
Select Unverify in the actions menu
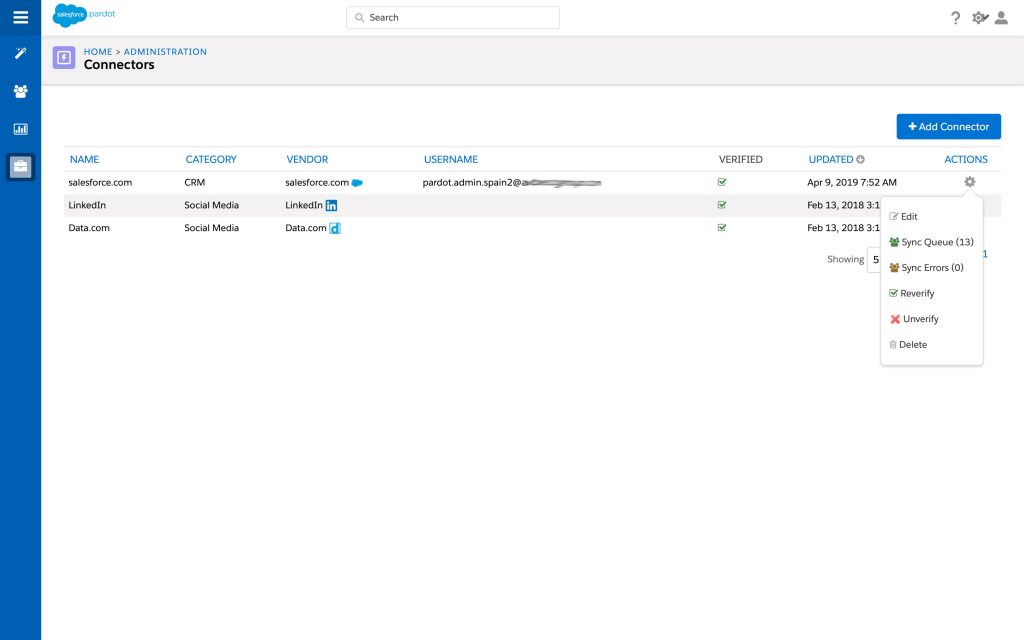[914, 319]
